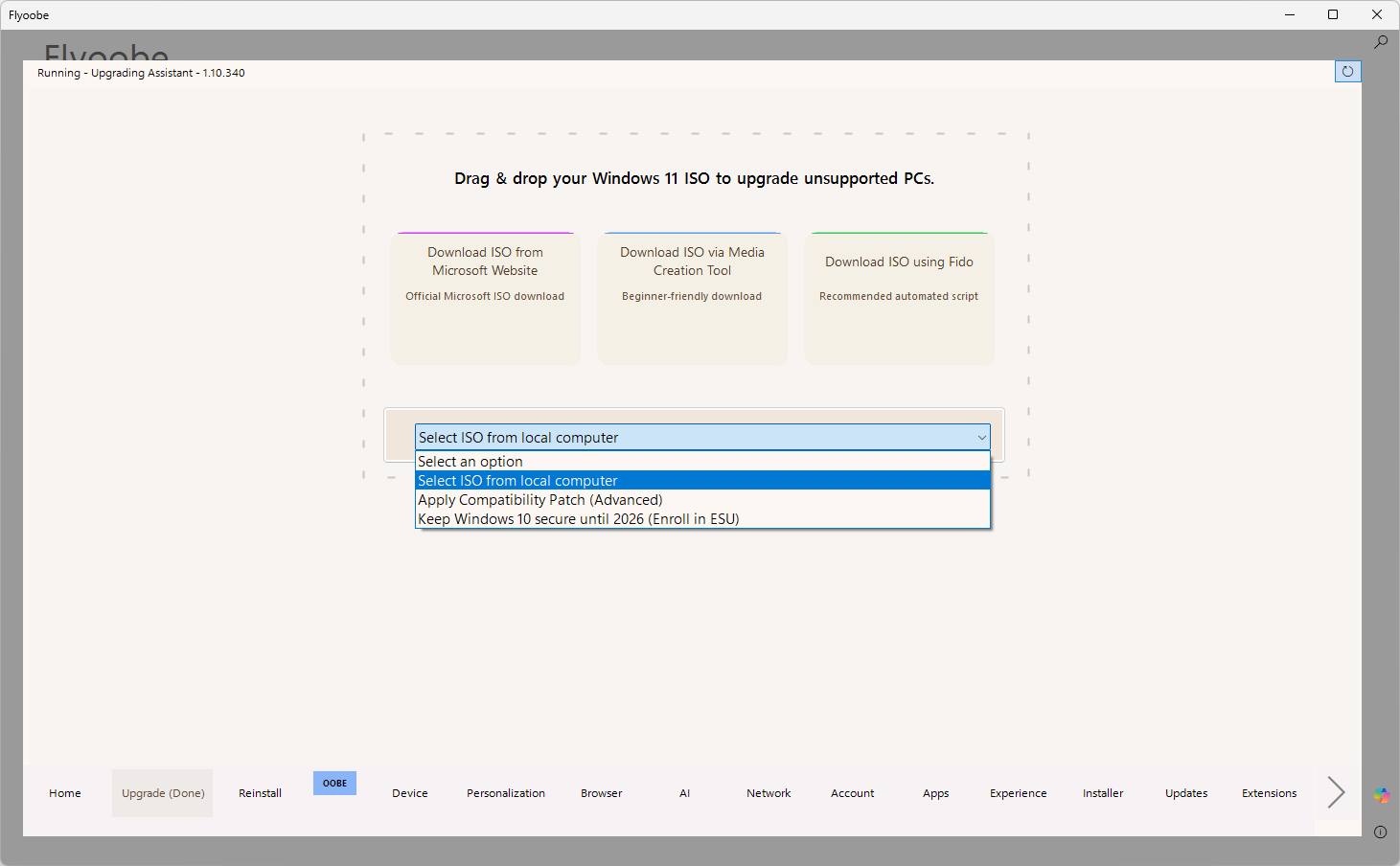The image size is (1400, 866).
Task: Maximize the Flyoobe window
Action: click(x=1333, y=14)
